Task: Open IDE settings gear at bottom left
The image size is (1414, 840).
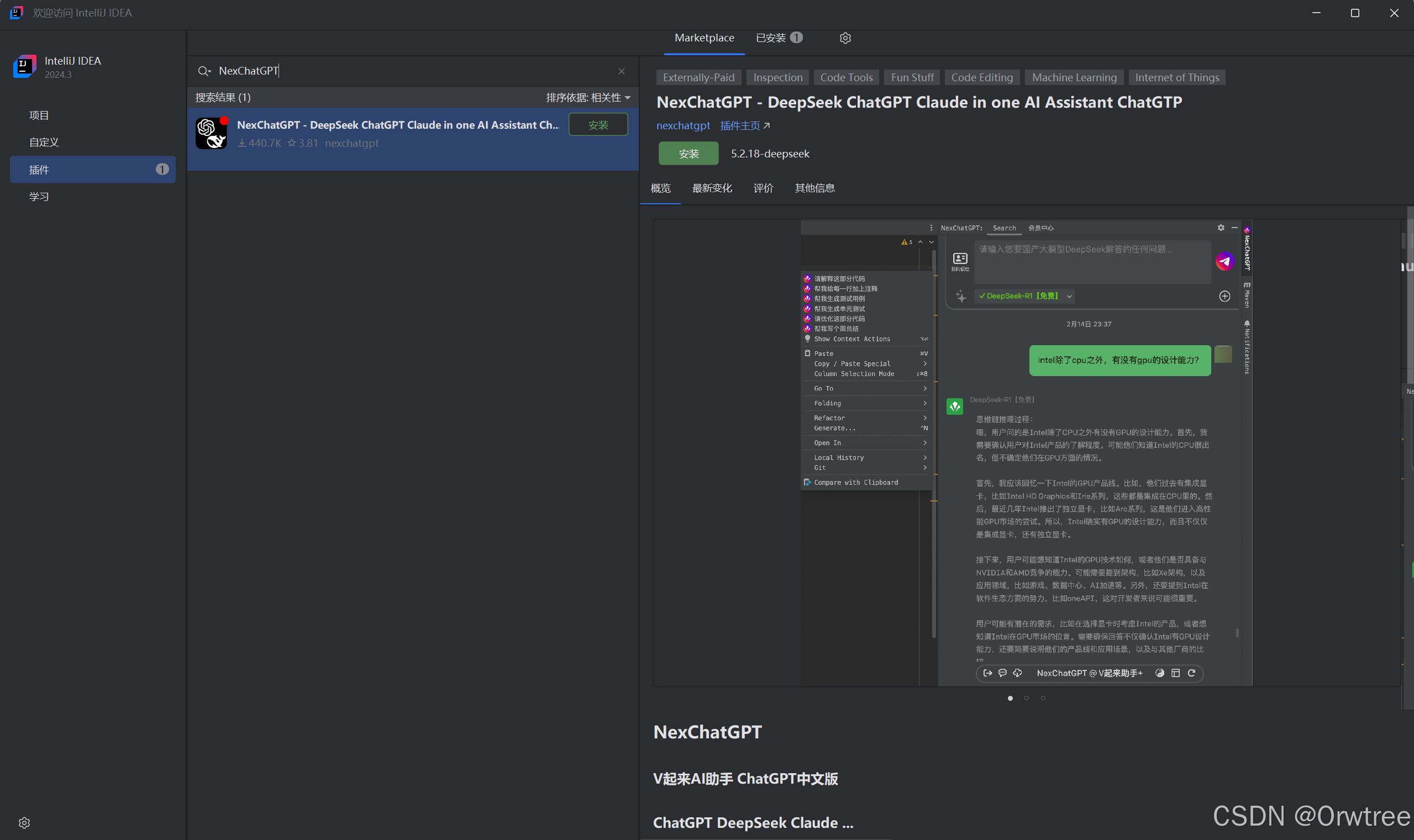Action: click(x=24, y=822)
